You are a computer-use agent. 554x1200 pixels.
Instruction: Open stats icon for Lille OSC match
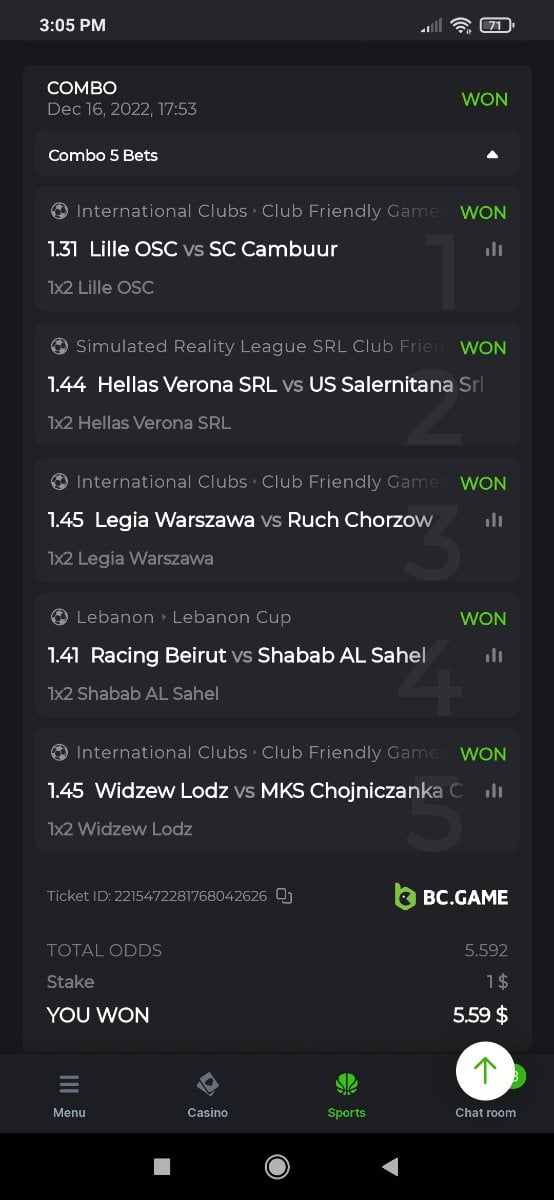tap(493, 249)
